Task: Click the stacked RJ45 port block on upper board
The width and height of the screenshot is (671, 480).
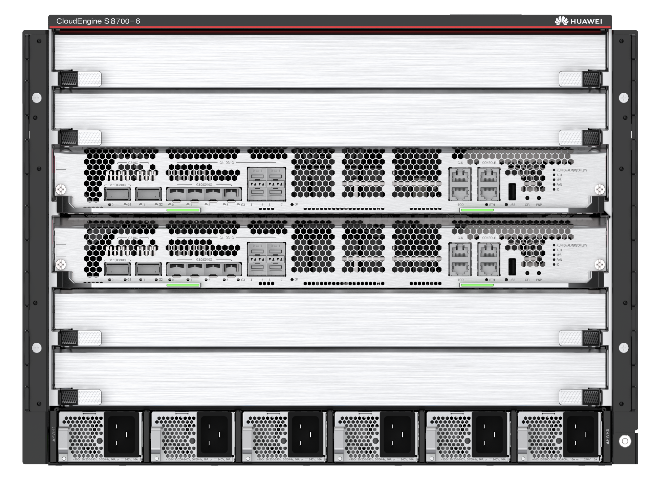Action: point(266,184)
